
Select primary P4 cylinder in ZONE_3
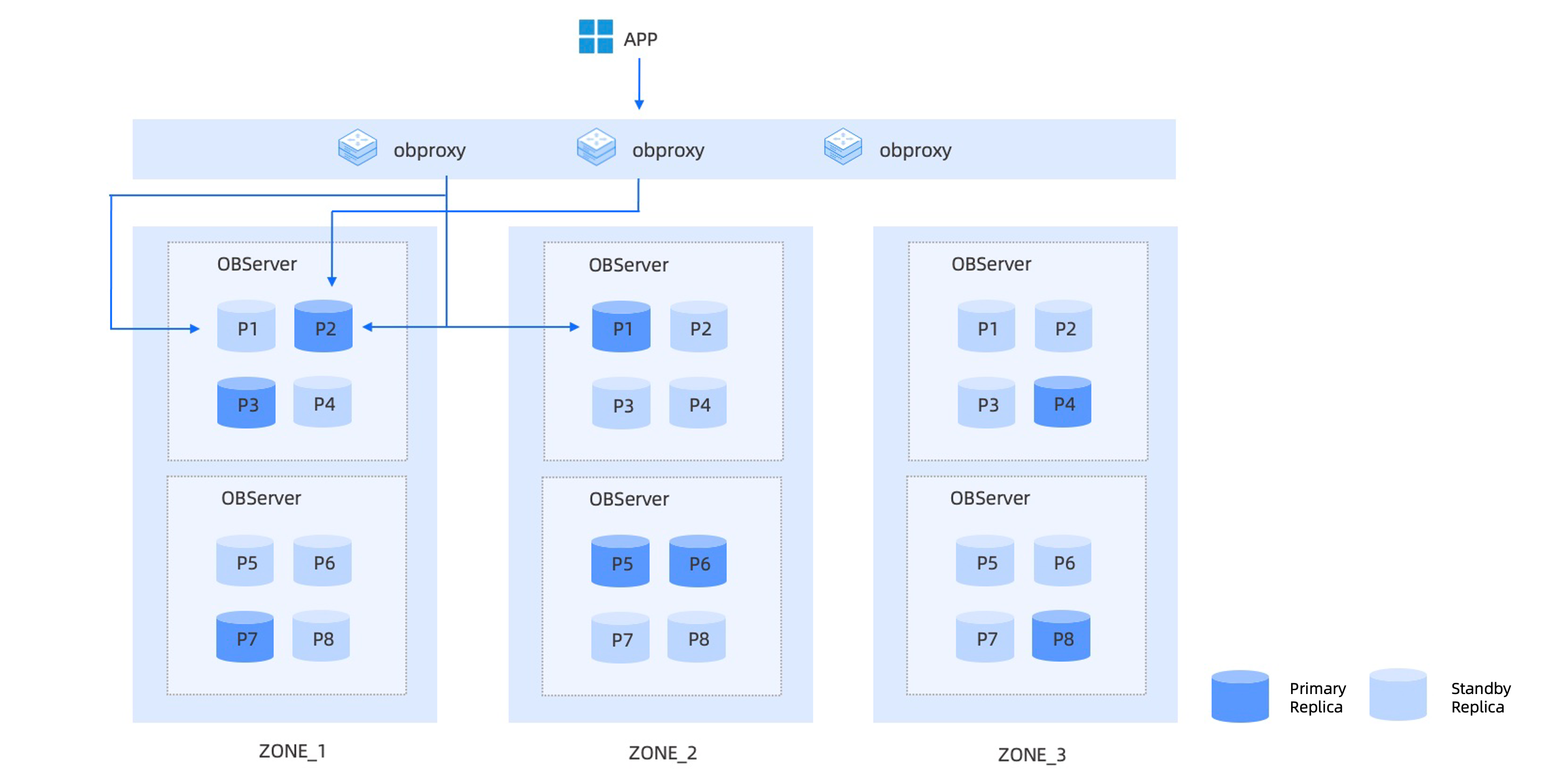[1063, 403]
